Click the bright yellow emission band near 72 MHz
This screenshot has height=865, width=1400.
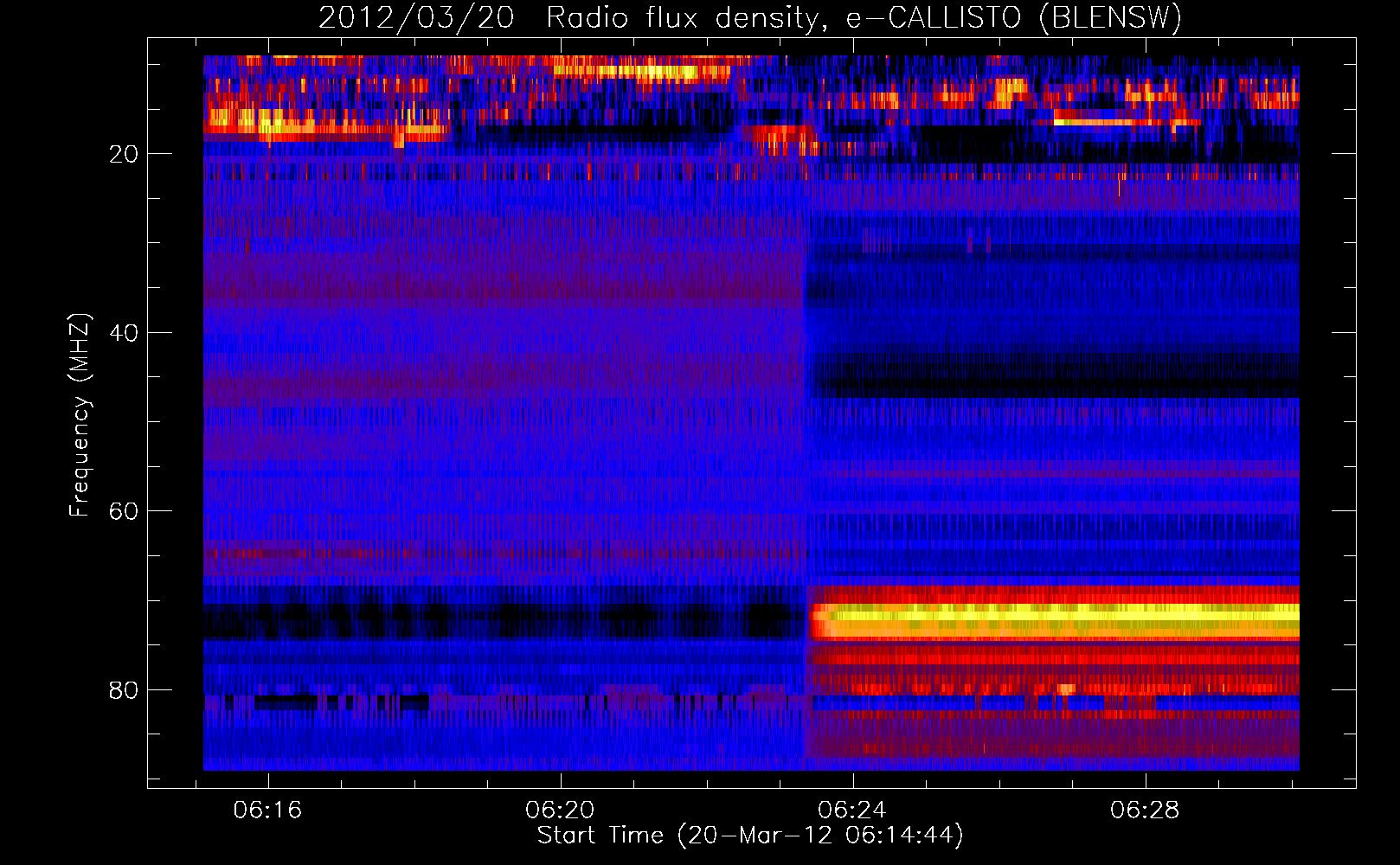[x=1054, y=617]
